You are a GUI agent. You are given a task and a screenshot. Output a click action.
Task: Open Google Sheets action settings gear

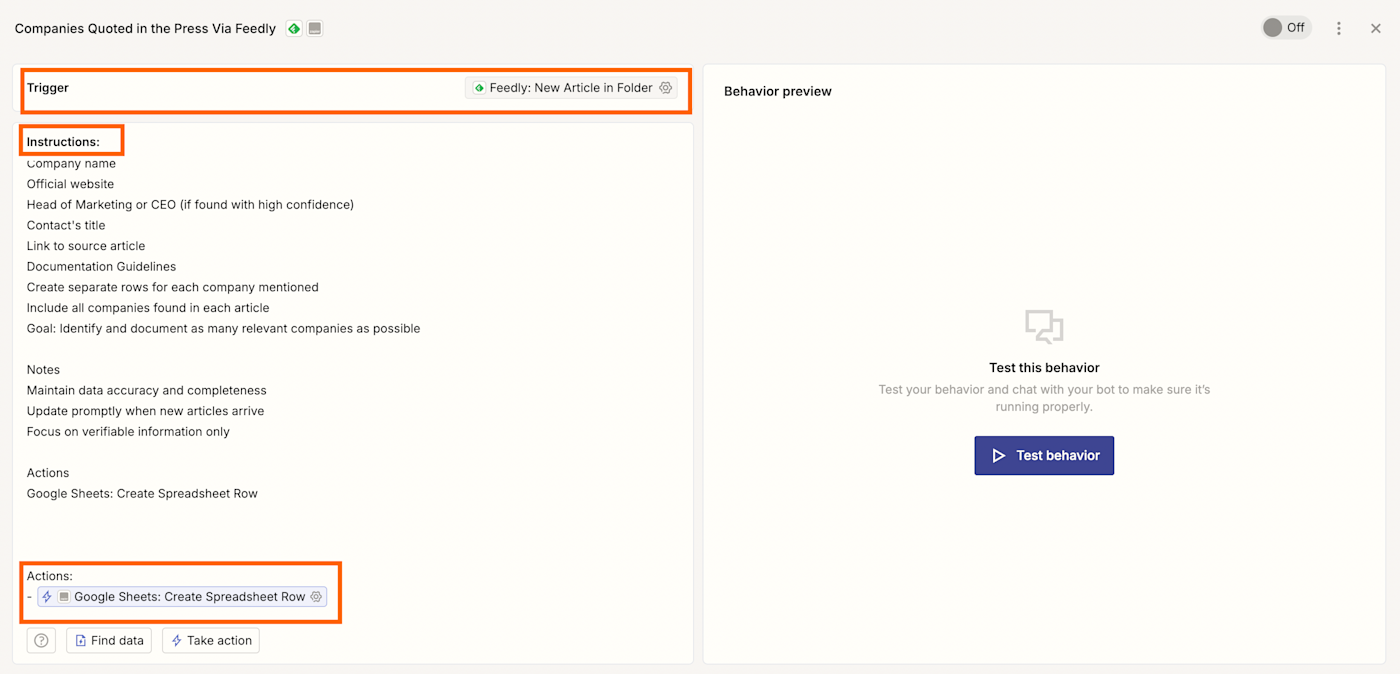click(316, 597)
